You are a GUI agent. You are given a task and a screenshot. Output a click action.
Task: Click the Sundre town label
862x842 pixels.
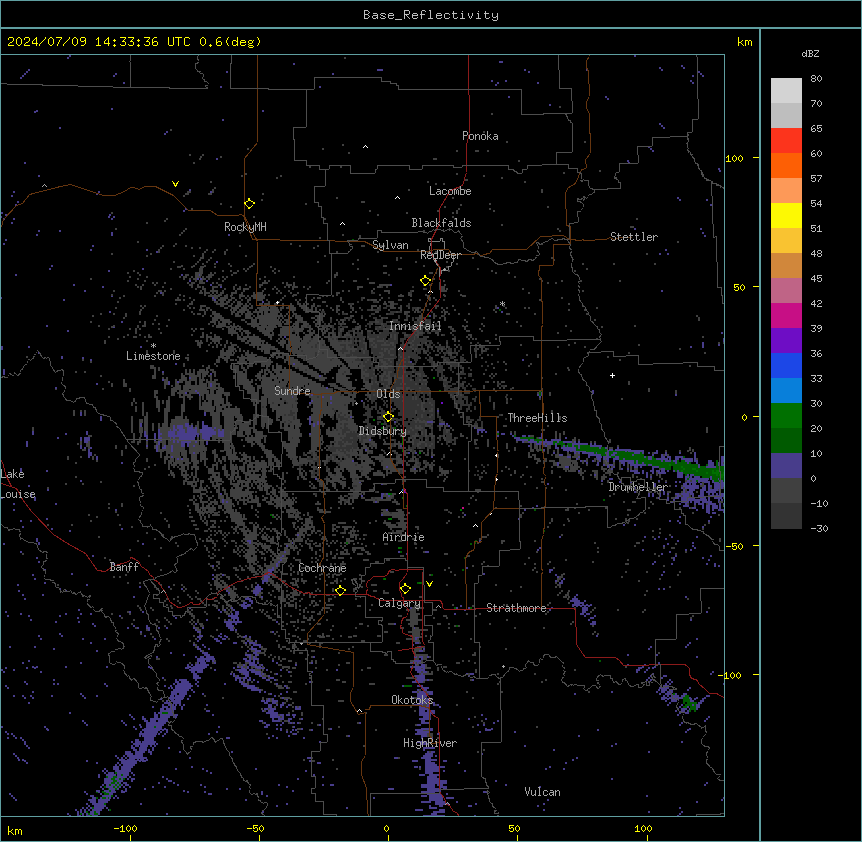coord(292,391)
